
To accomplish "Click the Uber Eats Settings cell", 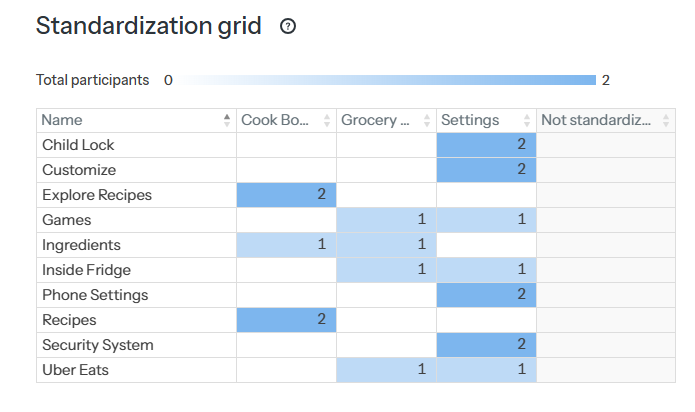I will (x=486, y=370).
